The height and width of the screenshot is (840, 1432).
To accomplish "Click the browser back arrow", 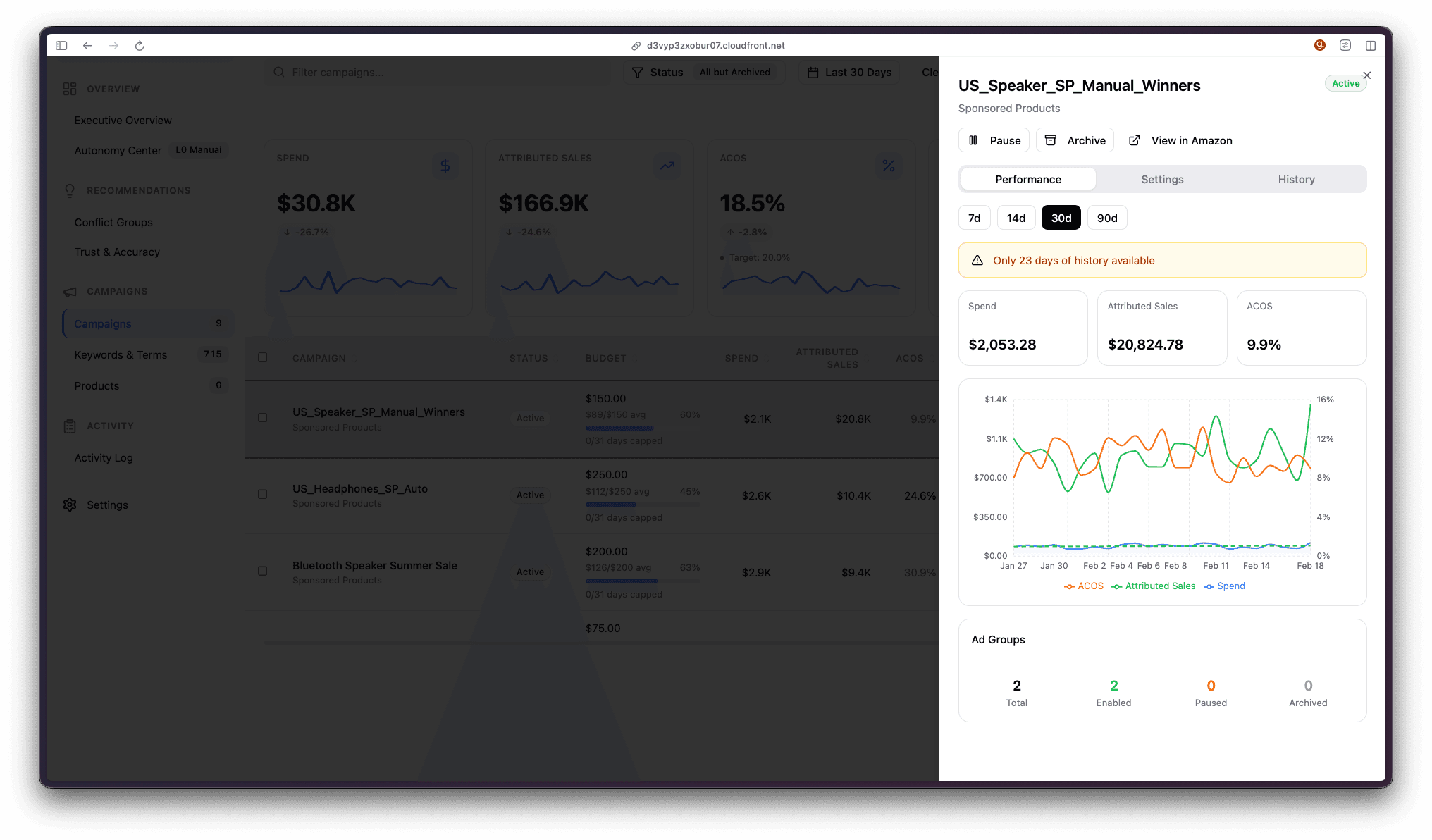I will 87,46.
